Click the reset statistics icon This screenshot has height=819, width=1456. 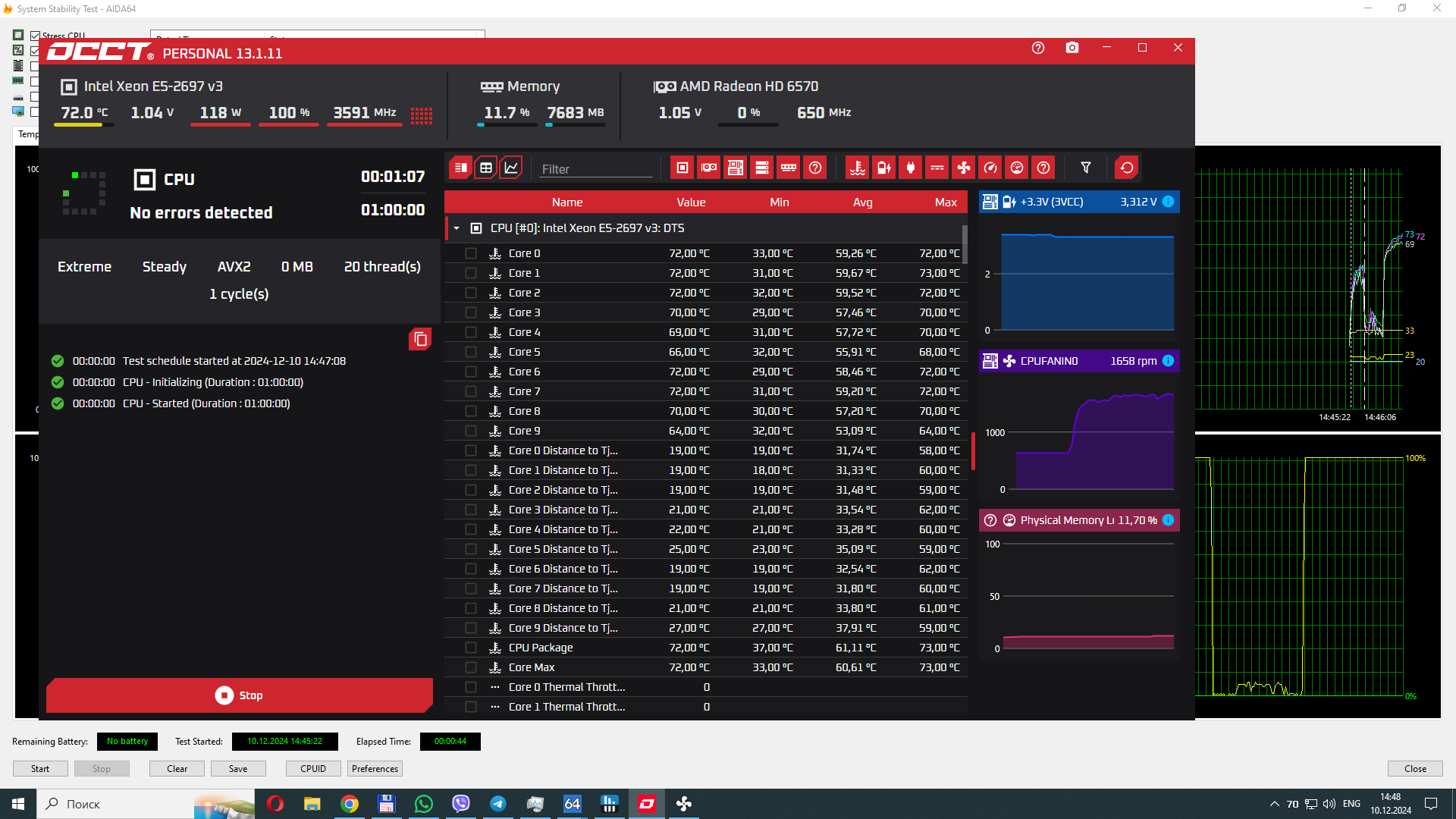coord(1127,168)
